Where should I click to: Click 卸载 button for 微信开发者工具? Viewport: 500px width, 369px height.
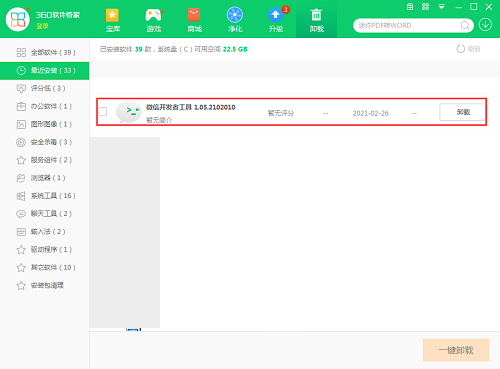pyautogui.click(x=462, y=112)
